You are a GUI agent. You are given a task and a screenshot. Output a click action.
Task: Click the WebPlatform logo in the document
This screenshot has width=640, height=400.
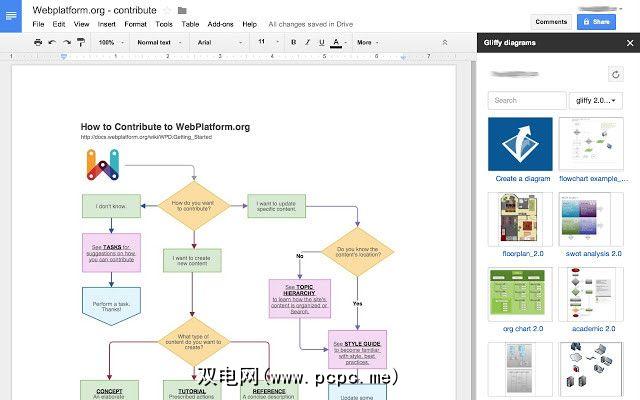pyautogui.click(x=103, y=165)
